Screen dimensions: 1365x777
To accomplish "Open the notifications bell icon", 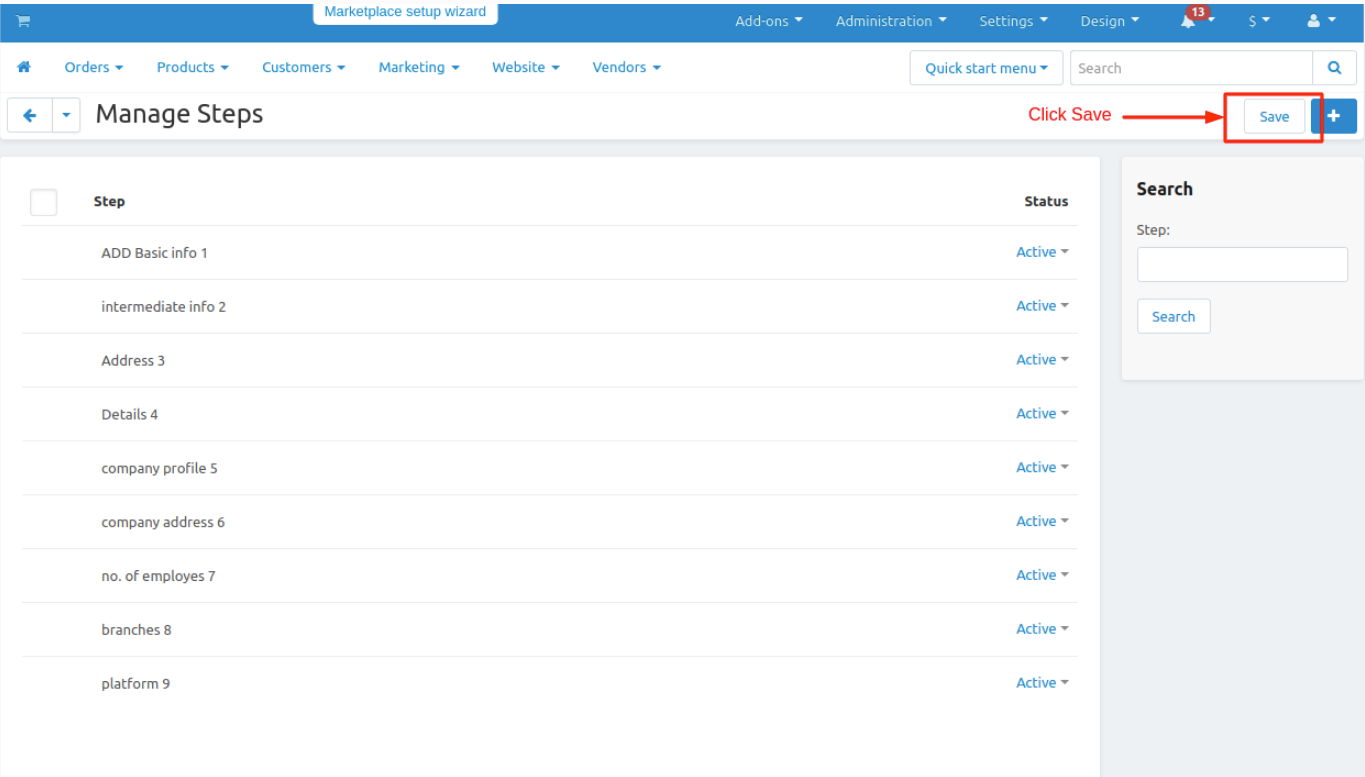I will 1189,21.
